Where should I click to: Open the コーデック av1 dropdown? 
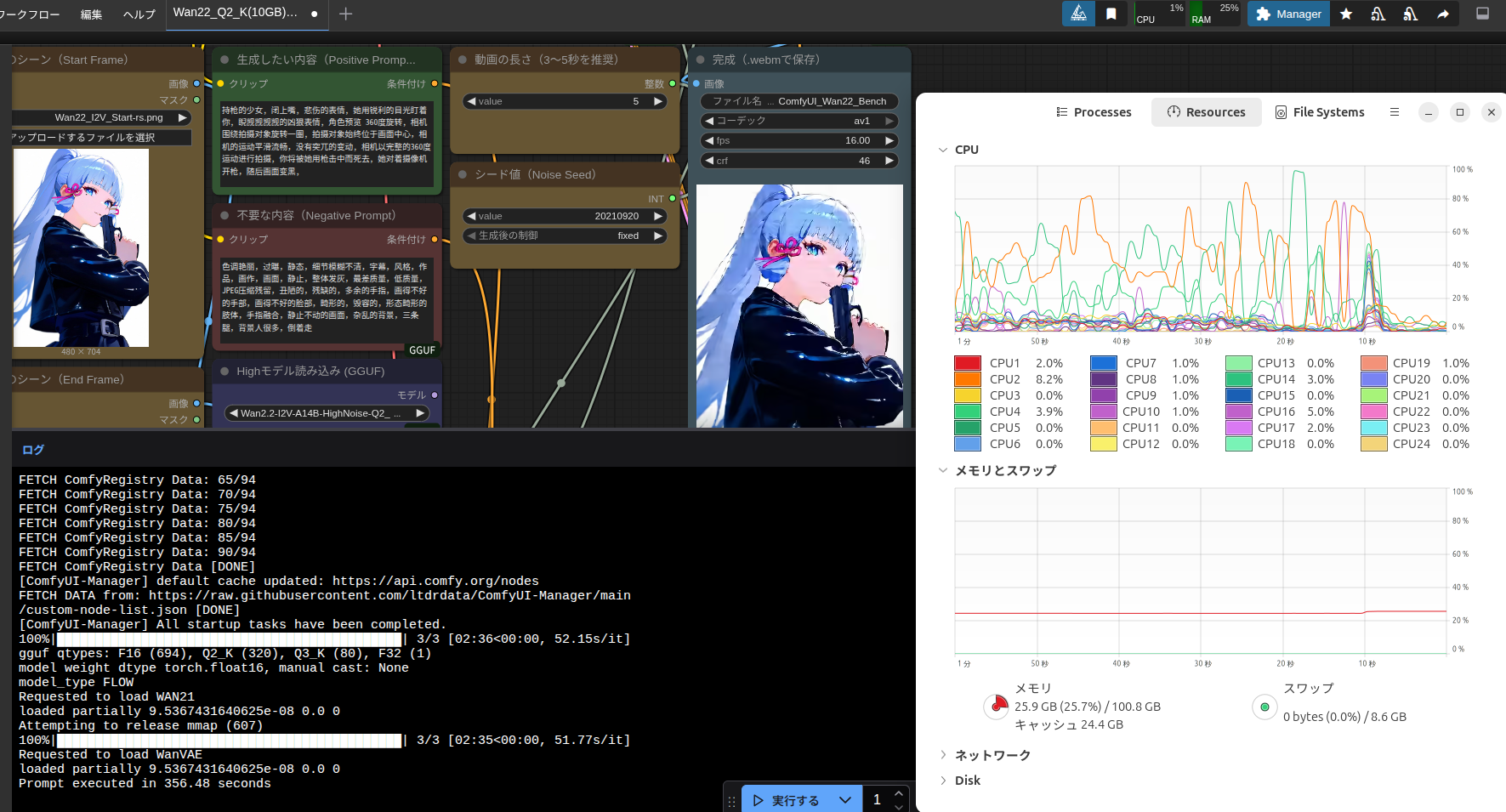click(x=799, y=121)
